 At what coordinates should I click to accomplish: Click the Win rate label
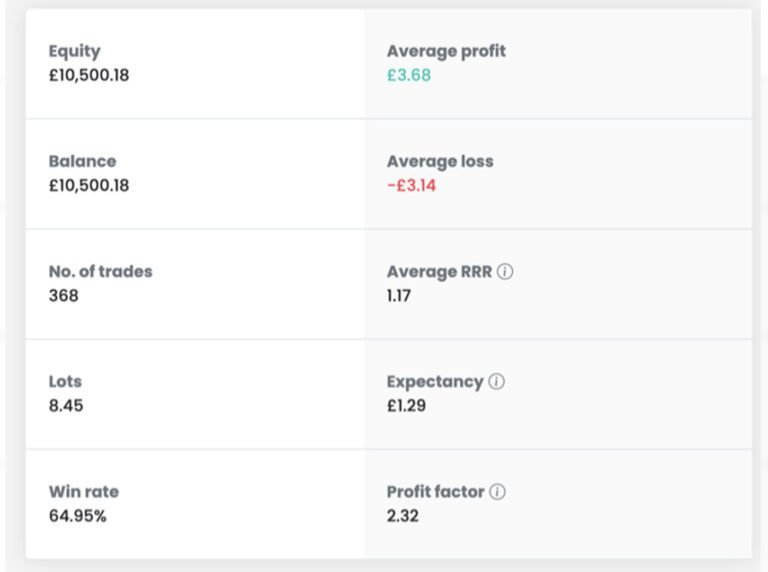point(83,492)
